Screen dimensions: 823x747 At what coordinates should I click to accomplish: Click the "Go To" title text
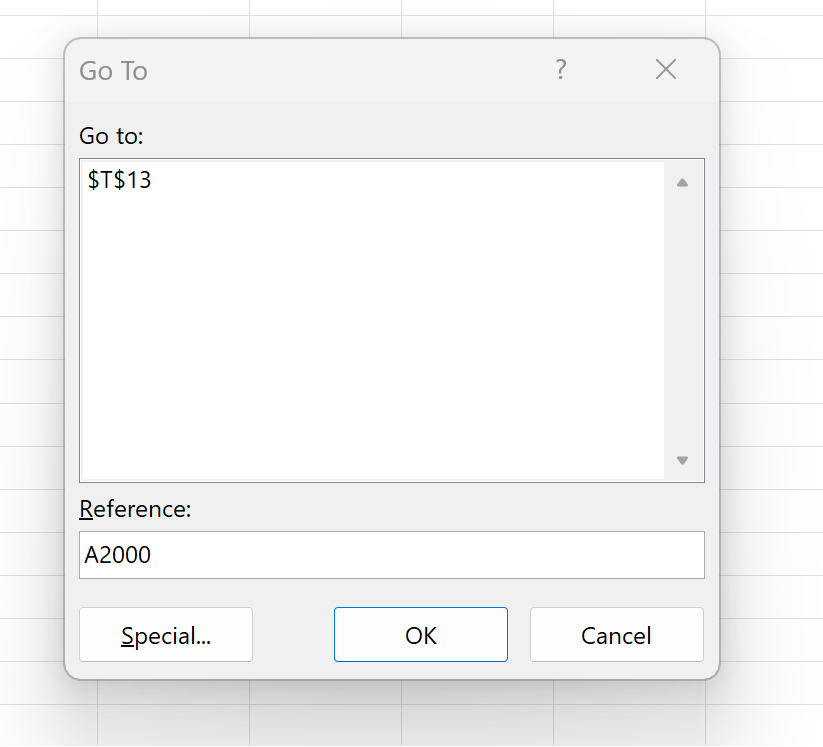click(x=113, y=71)
